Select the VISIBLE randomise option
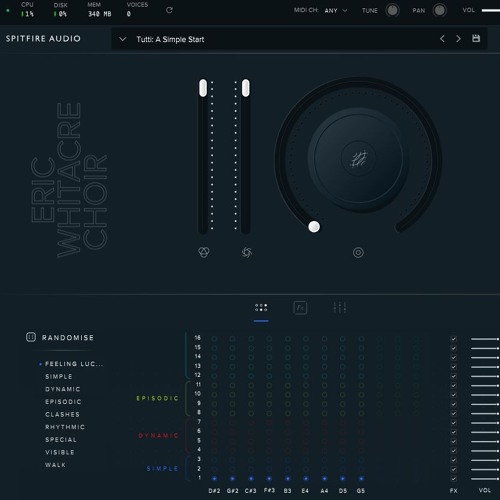500x500 pixels. [x=60, y=452]
